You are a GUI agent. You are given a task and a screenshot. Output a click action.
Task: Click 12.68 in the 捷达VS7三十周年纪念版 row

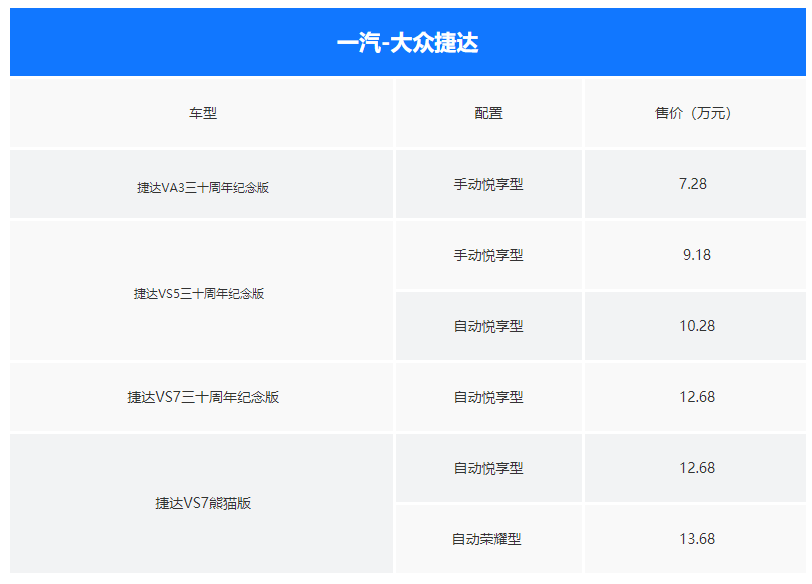(697, 397)
